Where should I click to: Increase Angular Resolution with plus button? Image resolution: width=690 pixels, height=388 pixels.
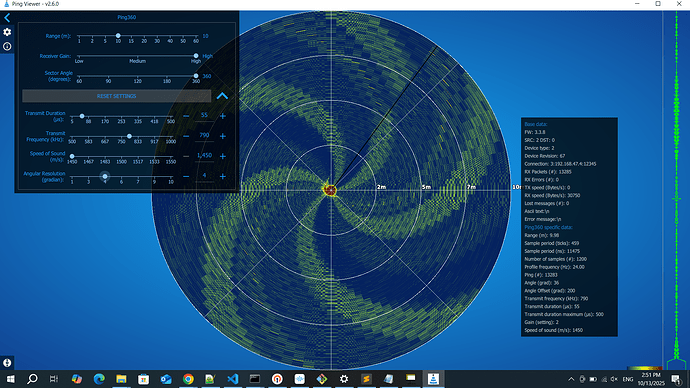click(223, 176)
